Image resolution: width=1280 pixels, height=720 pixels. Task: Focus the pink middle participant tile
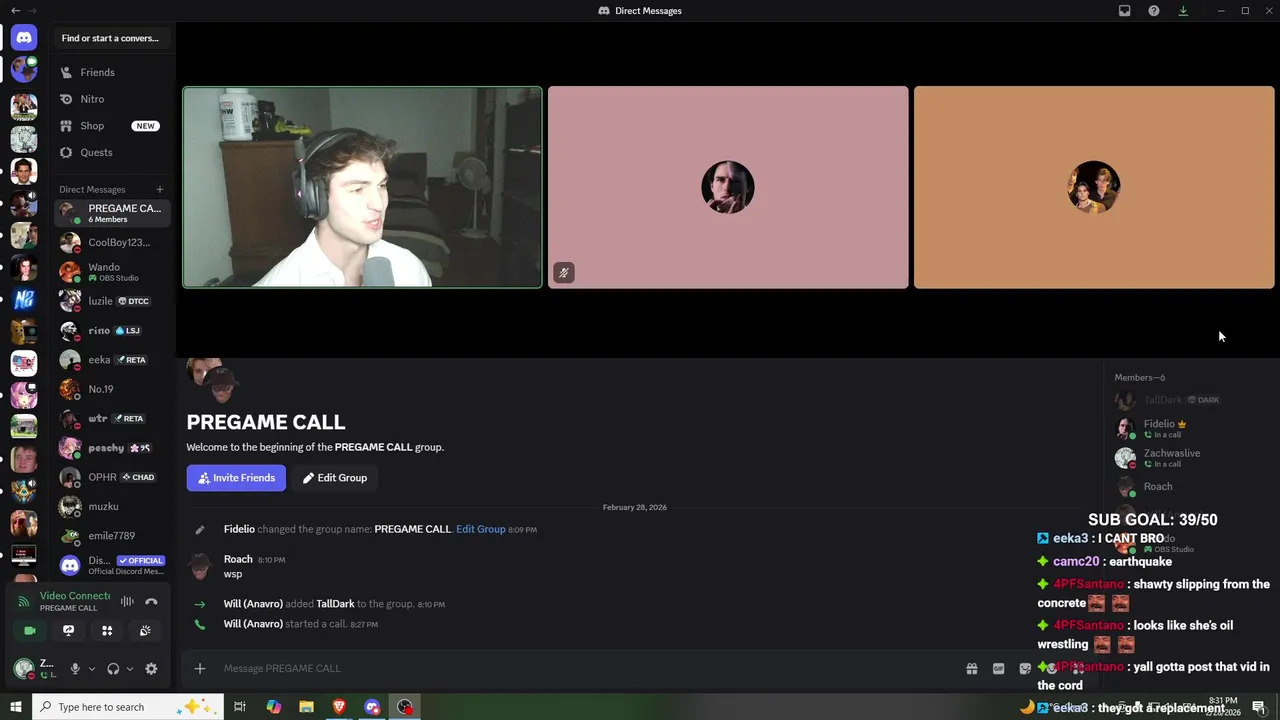(x=728, y=188)
